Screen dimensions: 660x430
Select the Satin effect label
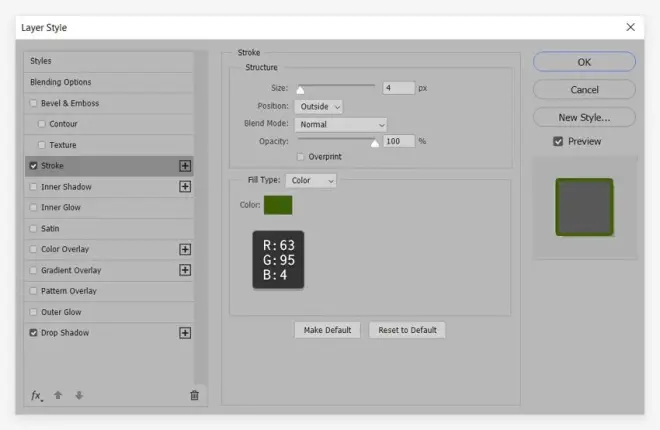click(50, 228)
